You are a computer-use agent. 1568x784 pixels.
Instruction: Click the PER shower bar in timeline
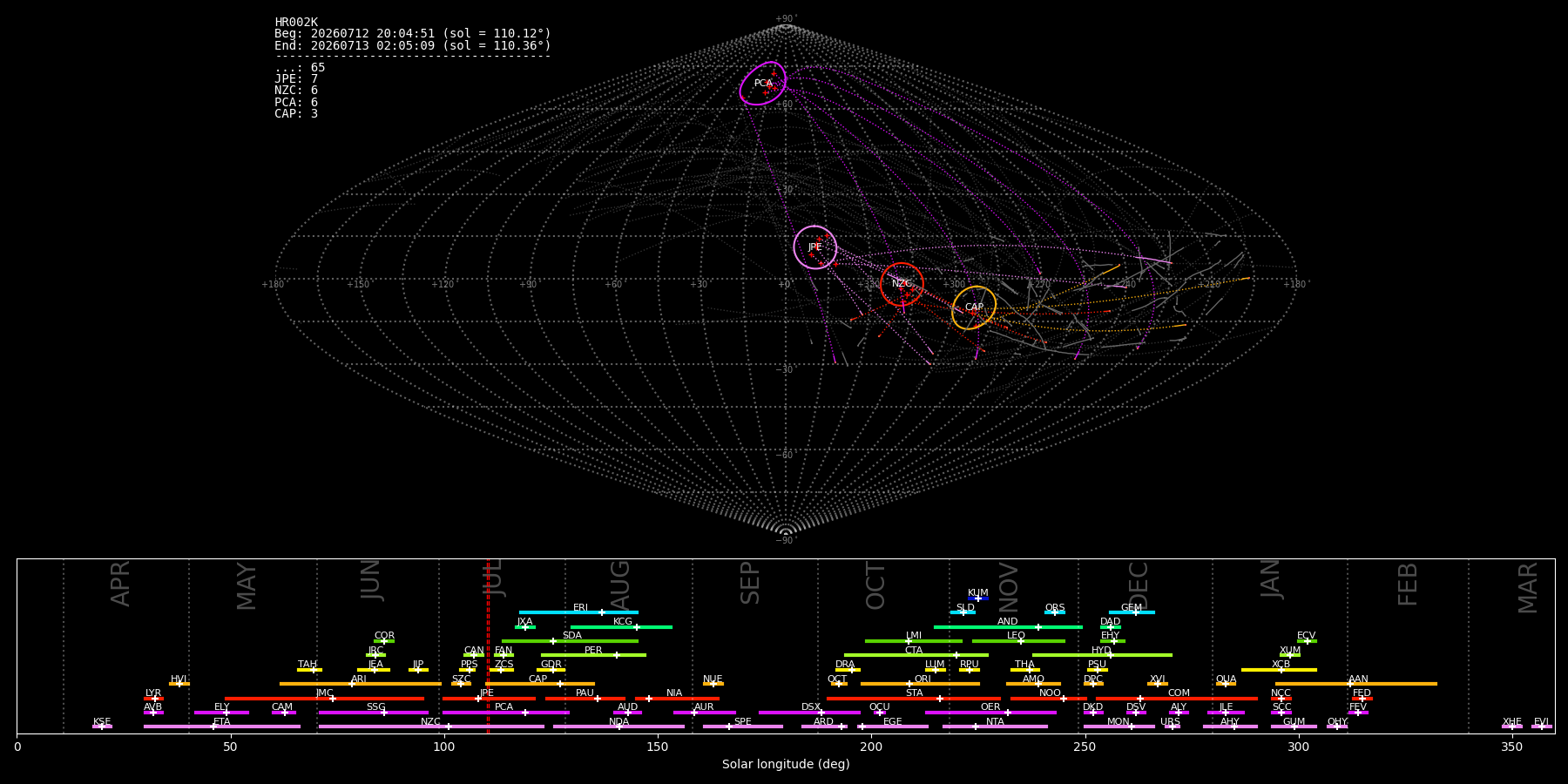coord(593,655)
